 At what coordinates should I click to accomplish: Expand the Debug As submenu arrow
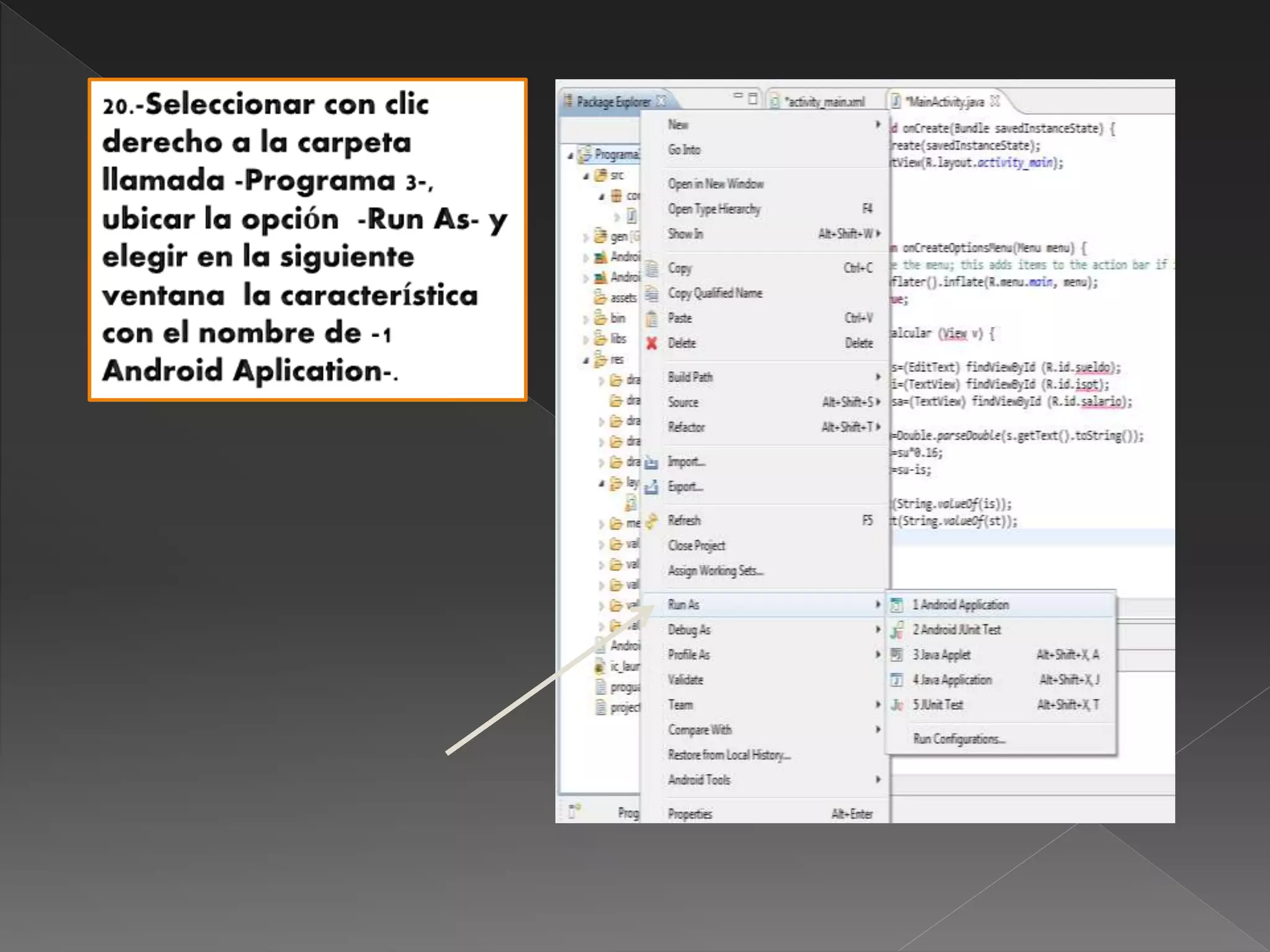[878, 630]
